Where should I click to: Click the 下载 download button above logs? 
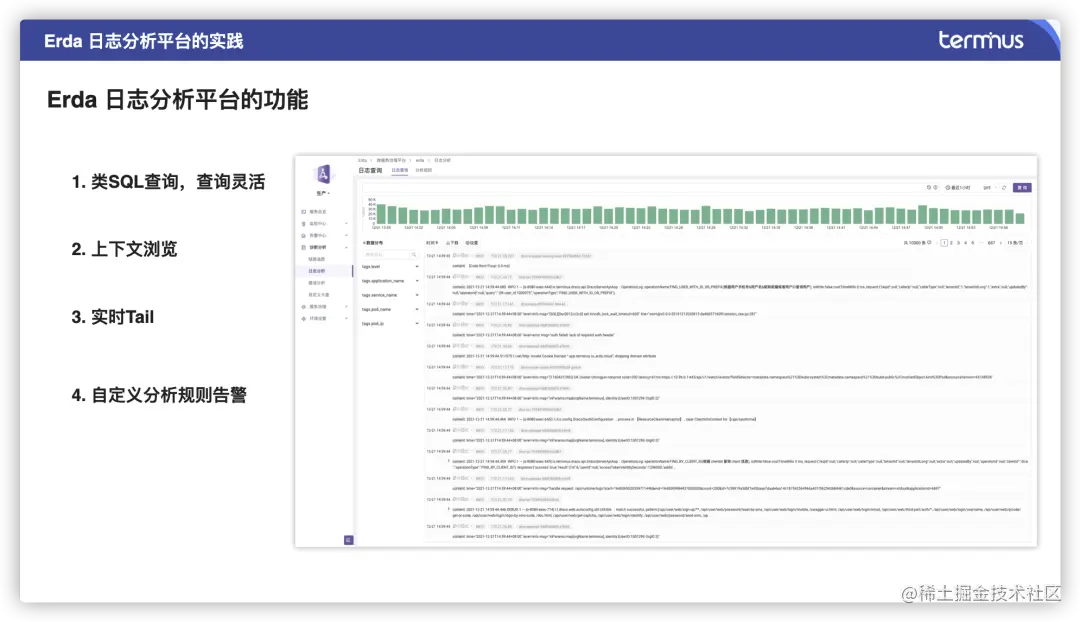point(452,242)
